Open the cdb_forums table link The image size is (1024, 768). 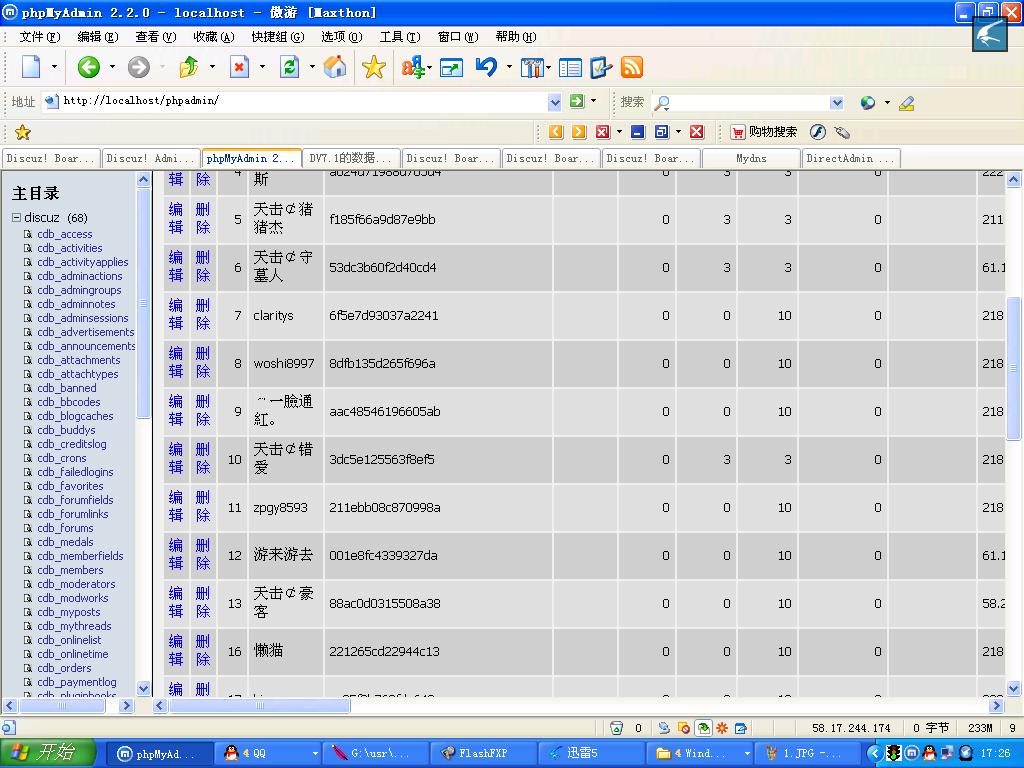(65, 528)
